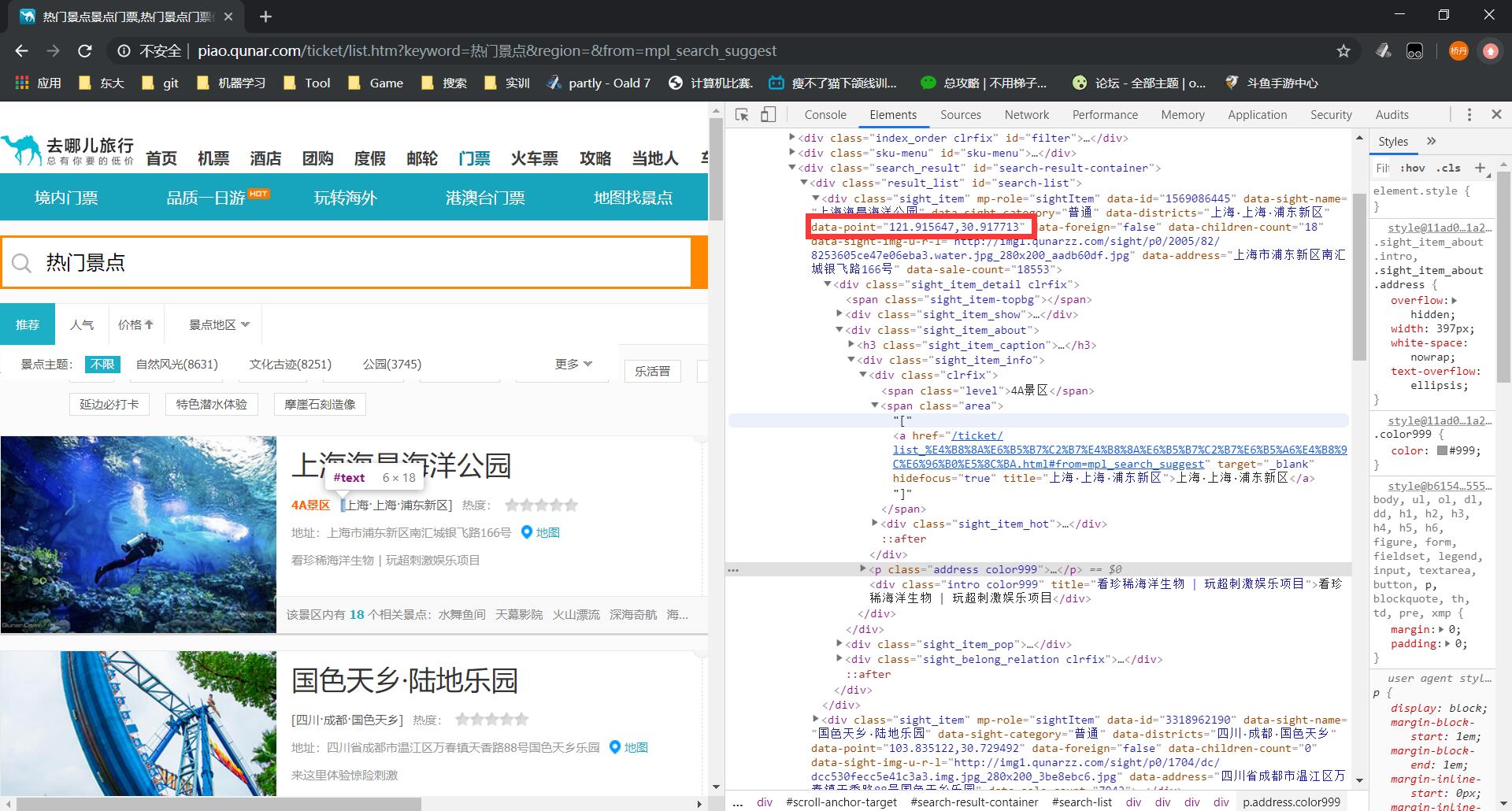The width and height of the screenshot is (1512, 811).
Task: Switch to the Sources tab in DevTools
Action: (961, 115)
